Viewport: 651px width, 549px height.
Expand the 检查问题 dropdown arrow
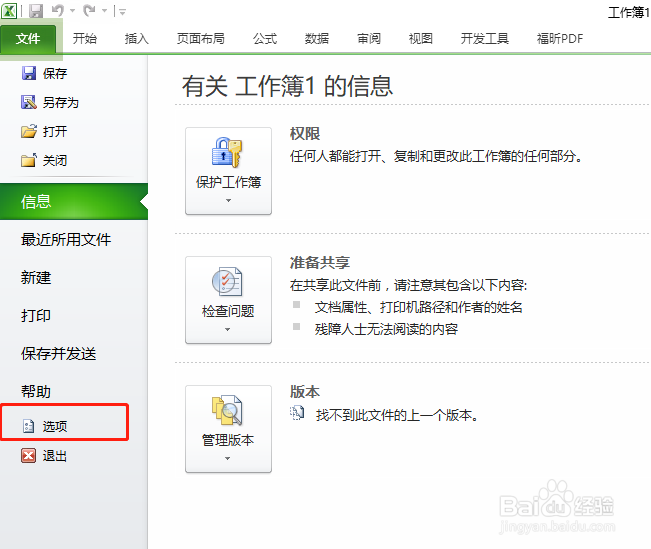[228, 329]
